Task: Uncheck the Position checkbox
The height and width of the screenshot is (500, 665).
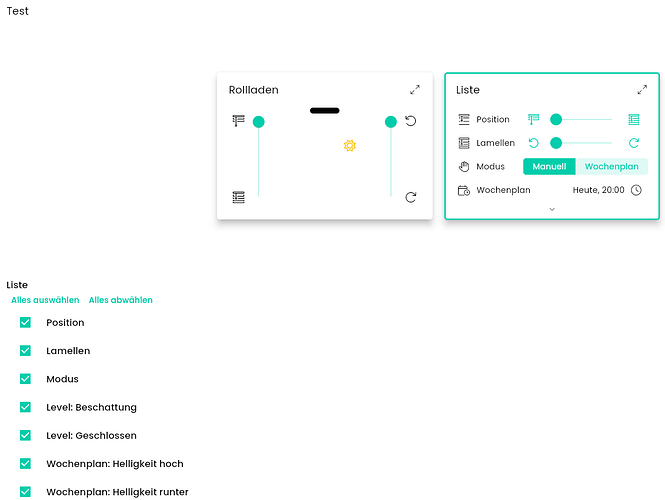Action: point(26,323)
